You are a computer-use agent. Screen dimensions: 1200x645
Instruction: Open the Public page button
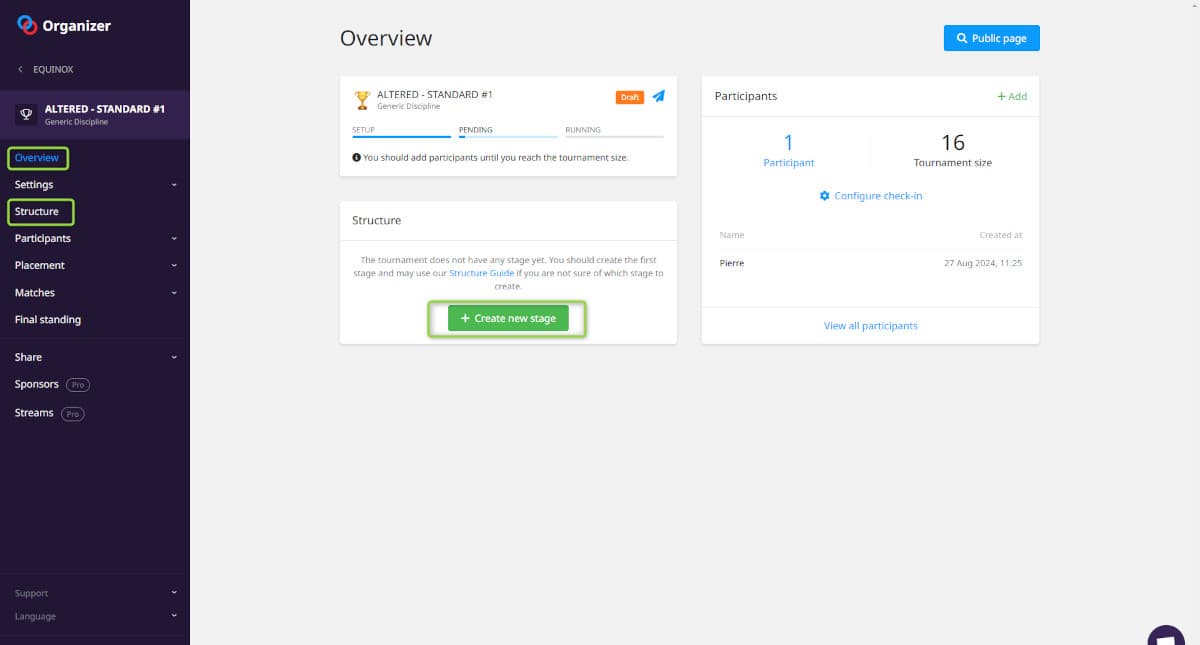pos(991,38)
